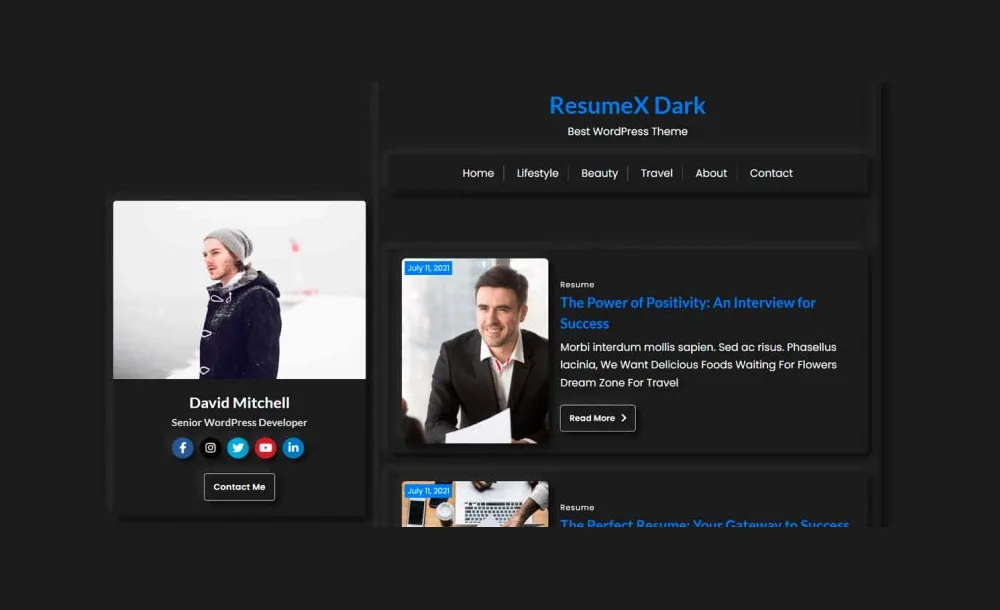Open David Mitchell's Facebook profile icon
The image size is (1000, 610).
(x=182, y=448)
